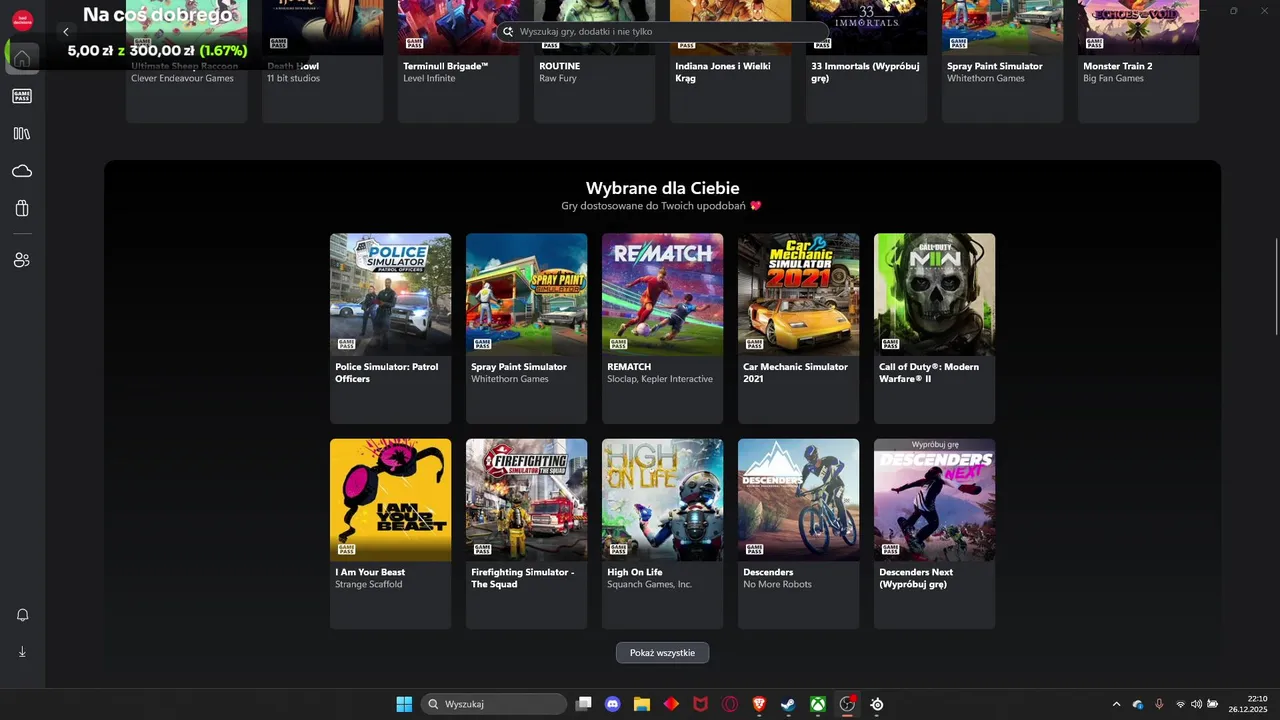Open the I Am Your Beast cover

point(390,499)
